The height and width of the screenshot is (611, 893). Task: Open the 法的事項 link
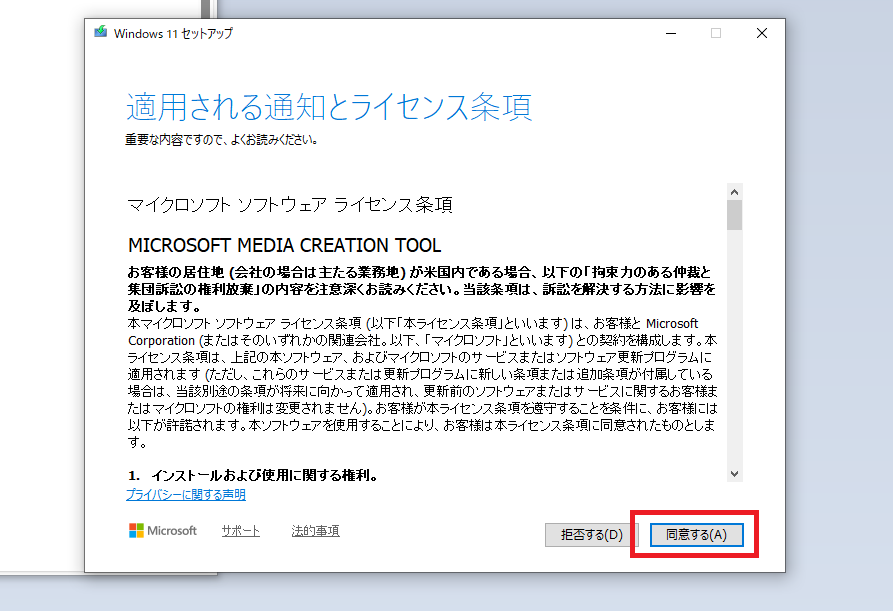[315, 531]
